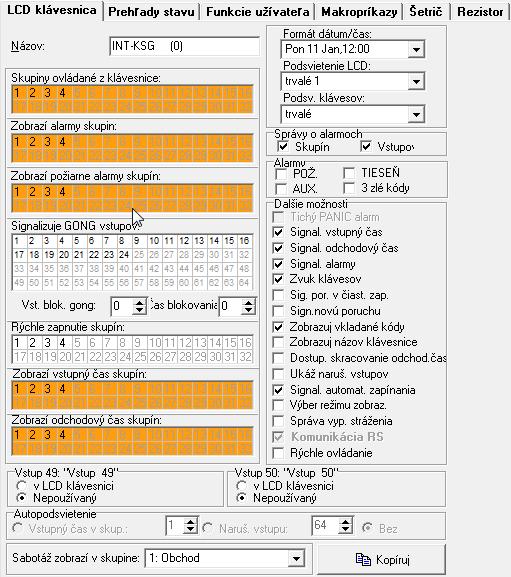Enable Zobrazuj názov klávesnice checkbox

tap(278, 342)
